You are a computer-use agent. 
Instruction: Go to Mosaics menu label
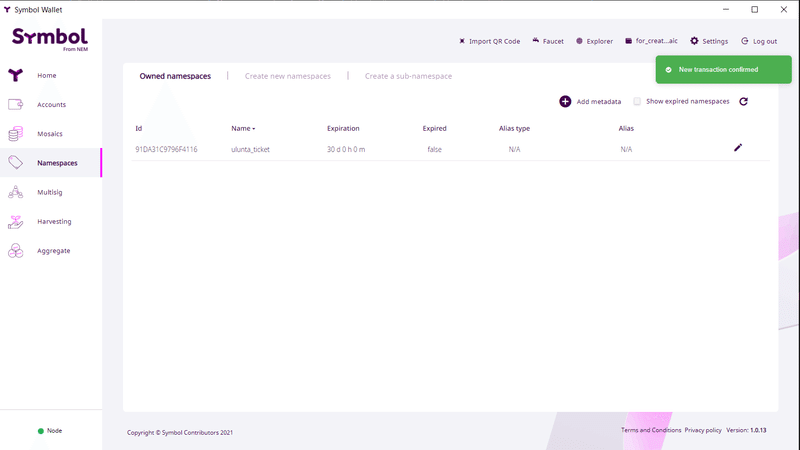[49, 134]
